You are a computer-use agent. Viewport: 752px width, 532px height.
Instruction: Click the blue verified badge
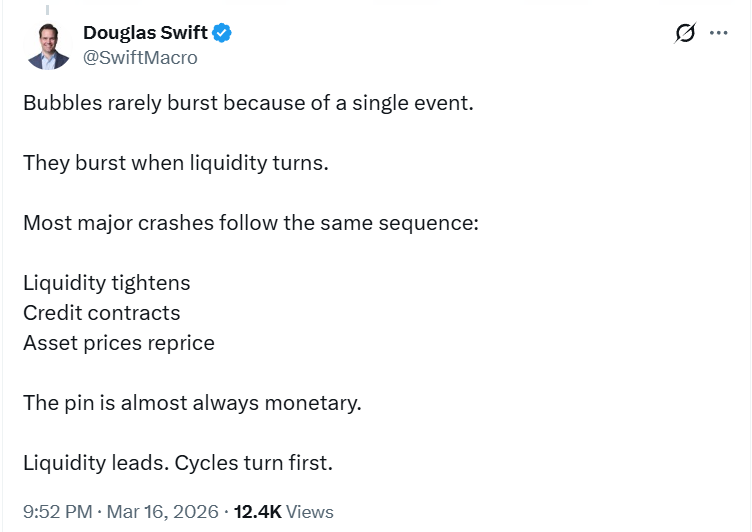pyautogui.click(x=222, y=34)
